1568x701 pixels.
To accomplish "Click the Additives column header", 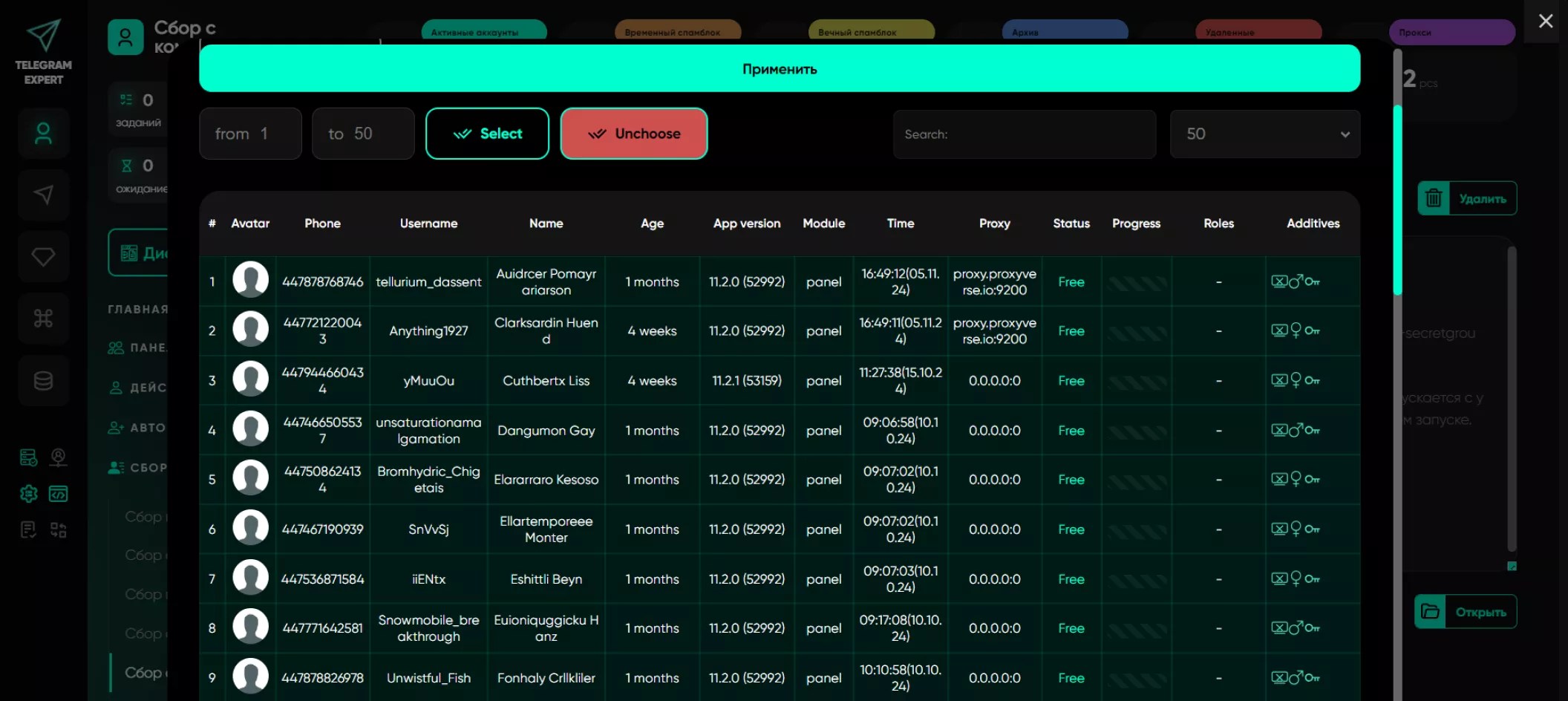I will [x=1313, y=223].
